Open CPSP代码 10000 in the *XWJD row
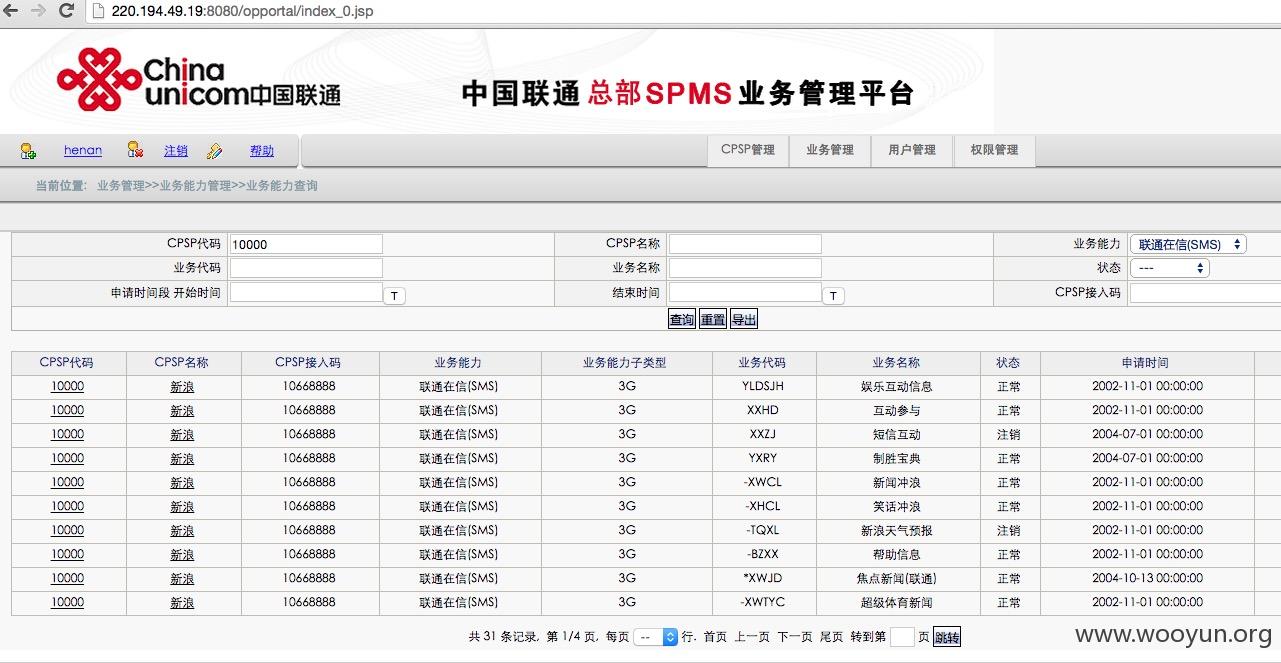This screenshot has height=663, width=1281. (68, 578)
